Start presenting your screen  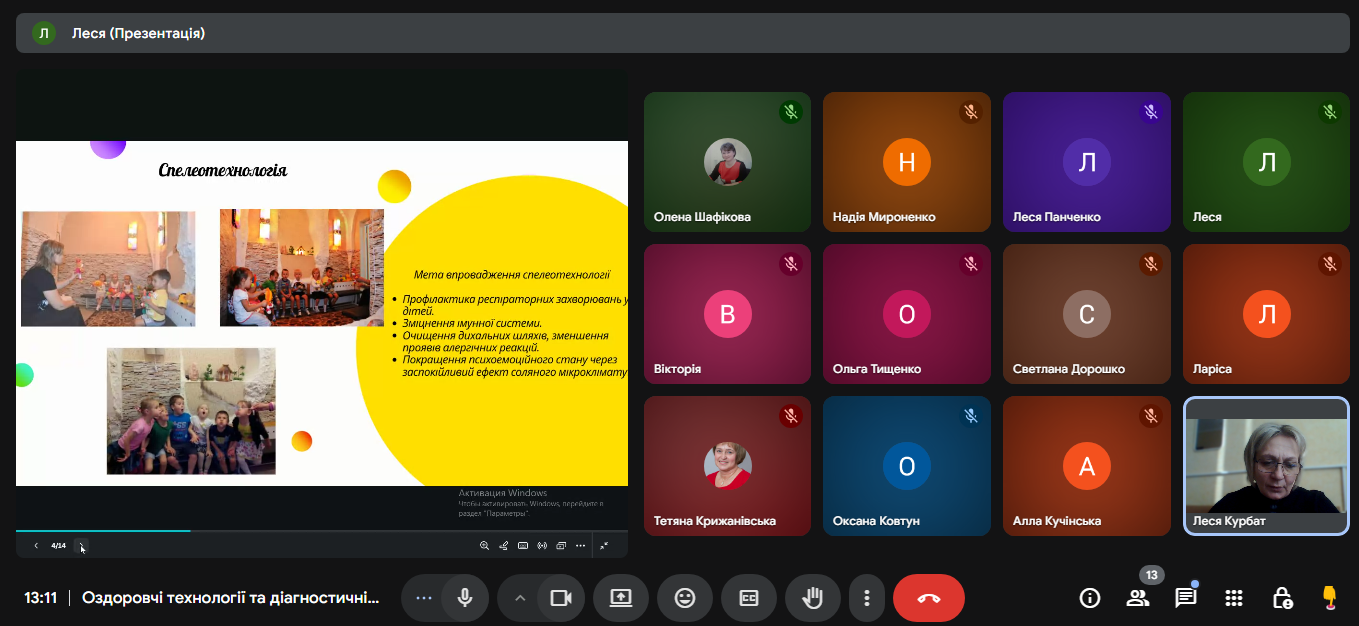tap(621, 598)
